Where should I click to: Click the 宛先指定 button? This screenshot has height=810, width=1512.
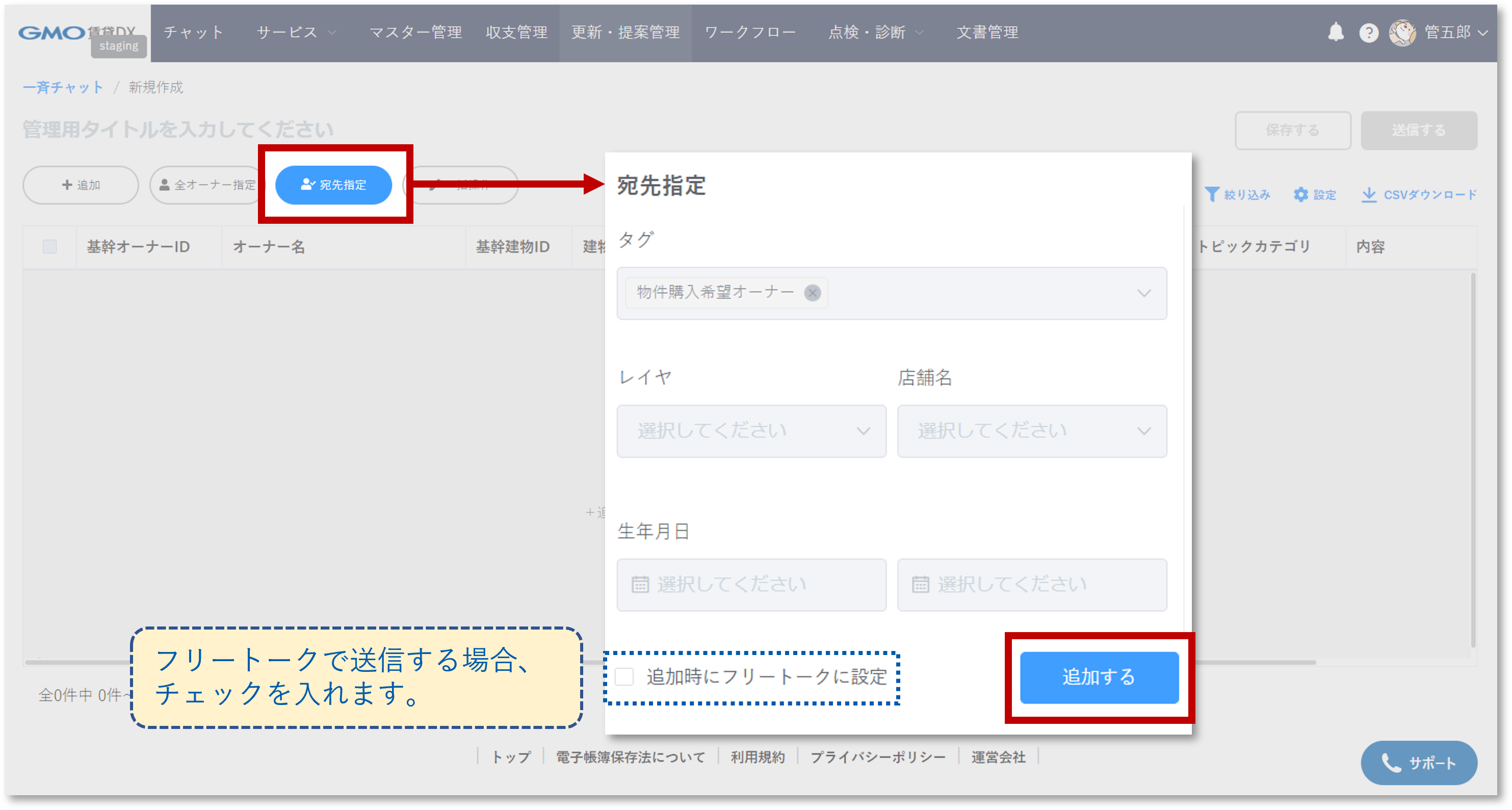[x=333, y=185]
